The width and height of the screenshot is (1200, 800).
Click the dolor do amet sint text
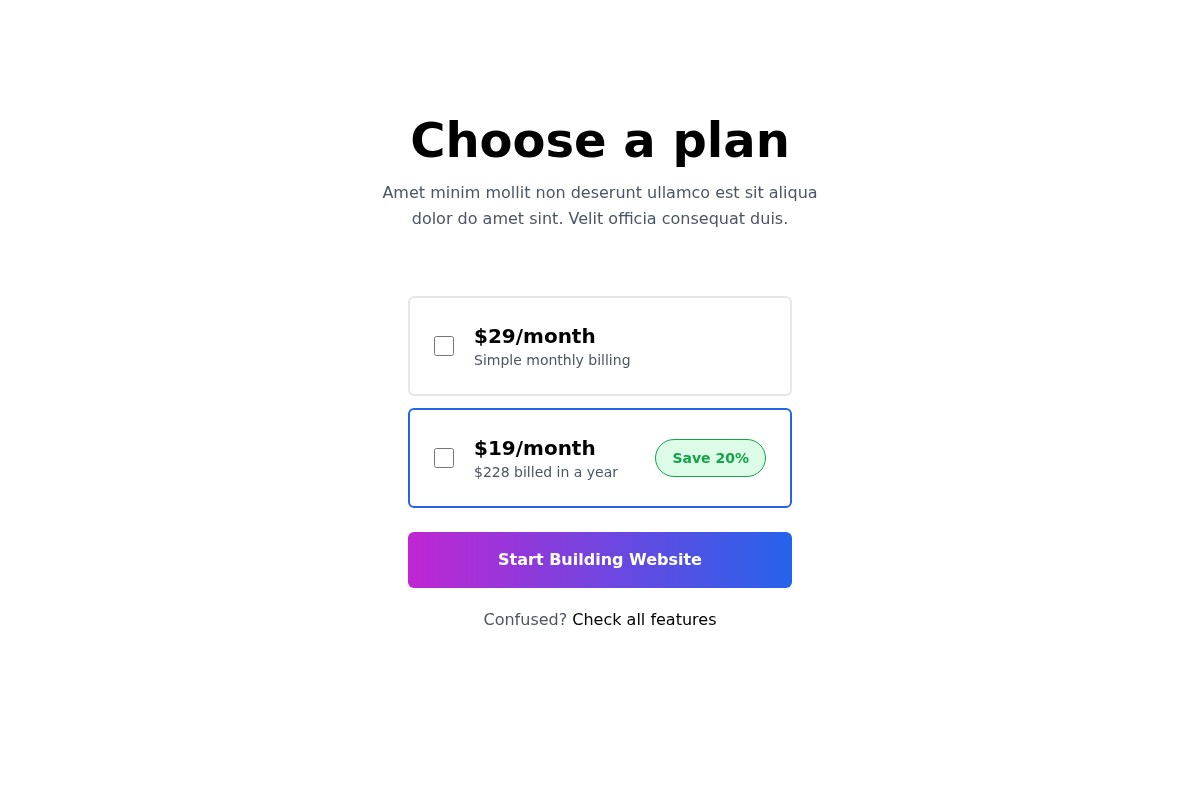487,219
